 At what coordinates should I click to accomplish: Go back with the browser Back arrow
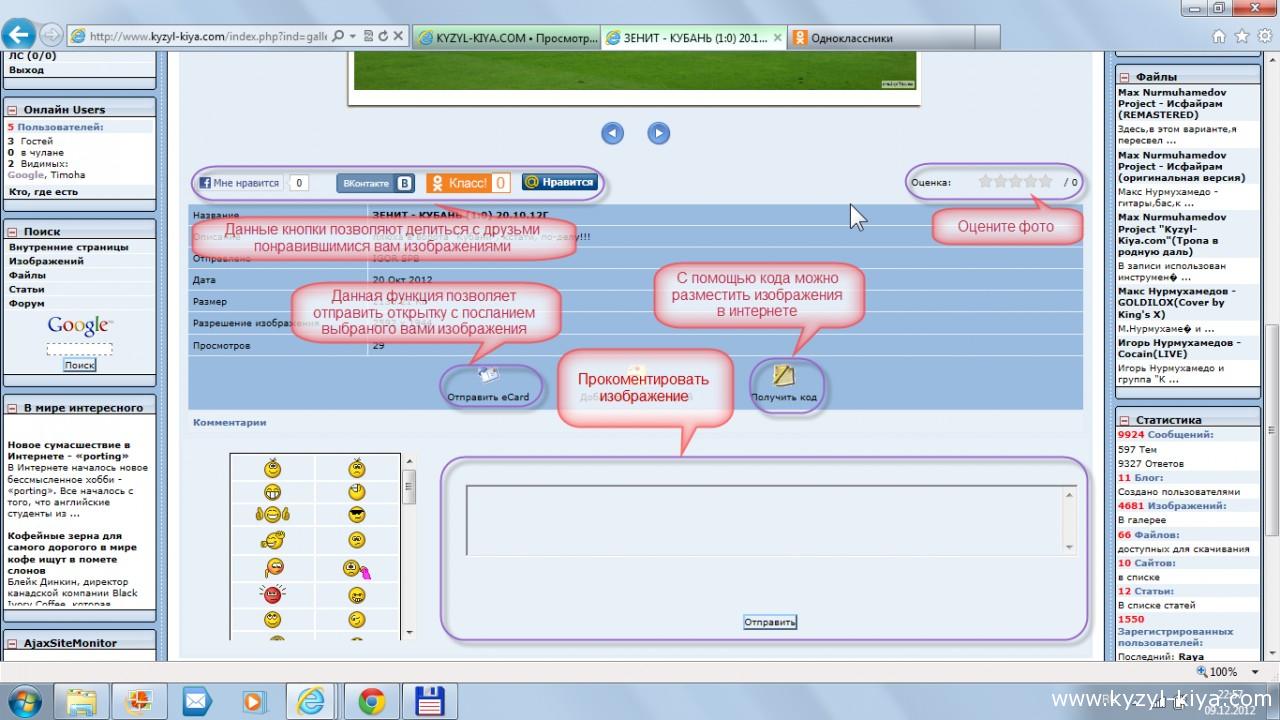(20, 34)
